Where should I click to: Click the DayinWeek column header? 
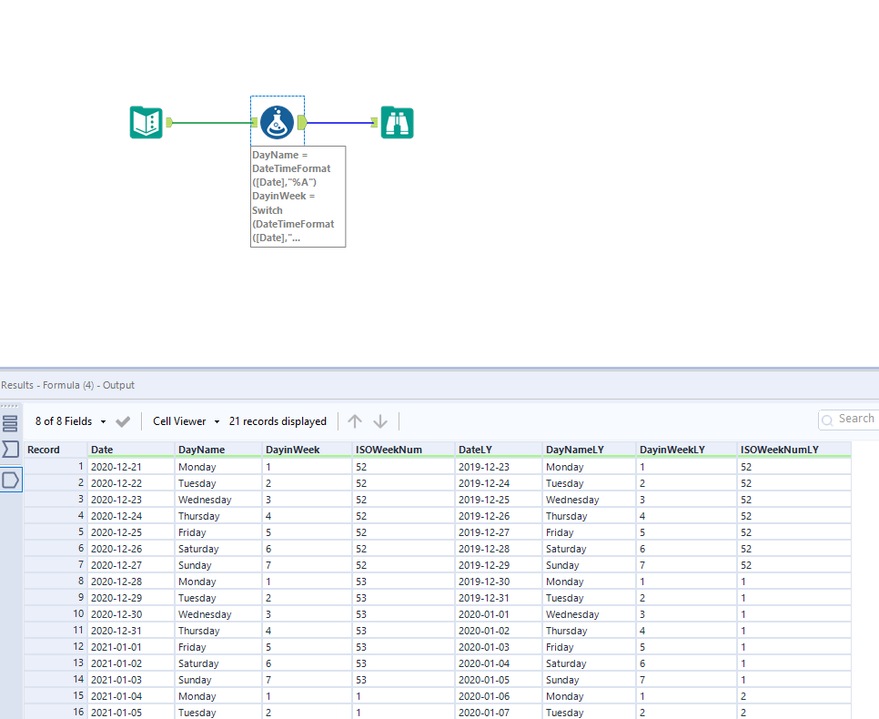[x=292, y=450]
